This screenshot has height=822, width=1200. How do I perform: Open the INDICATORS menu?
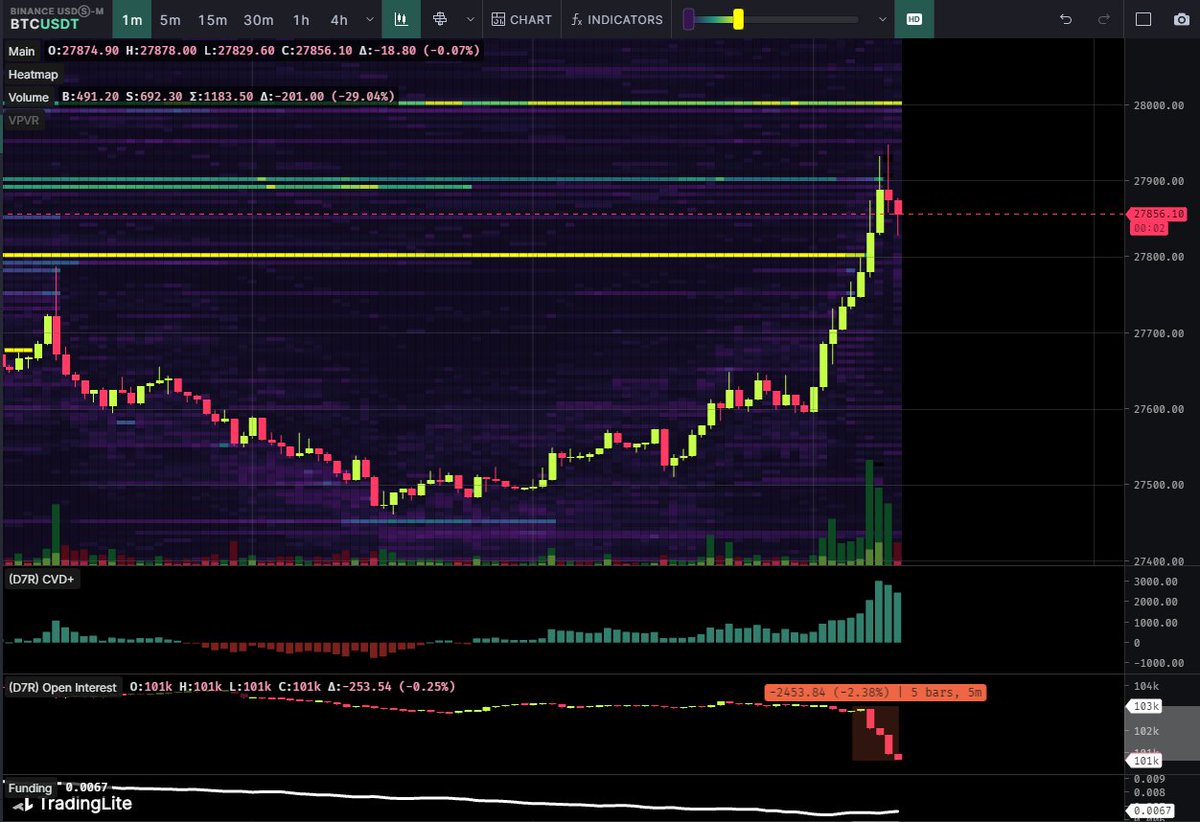(616, 19)
